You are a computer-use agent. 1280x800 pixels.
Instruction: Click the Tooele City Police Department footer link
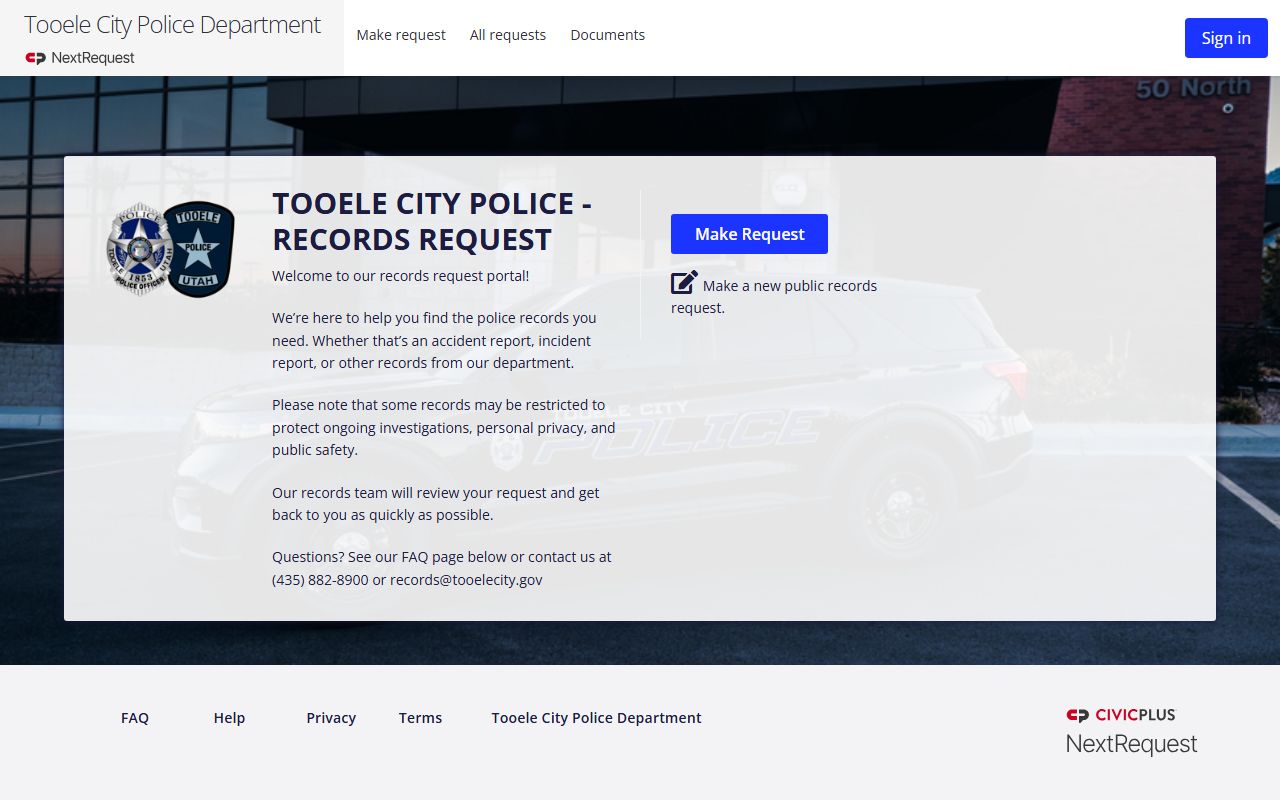(x=596, y=718)
